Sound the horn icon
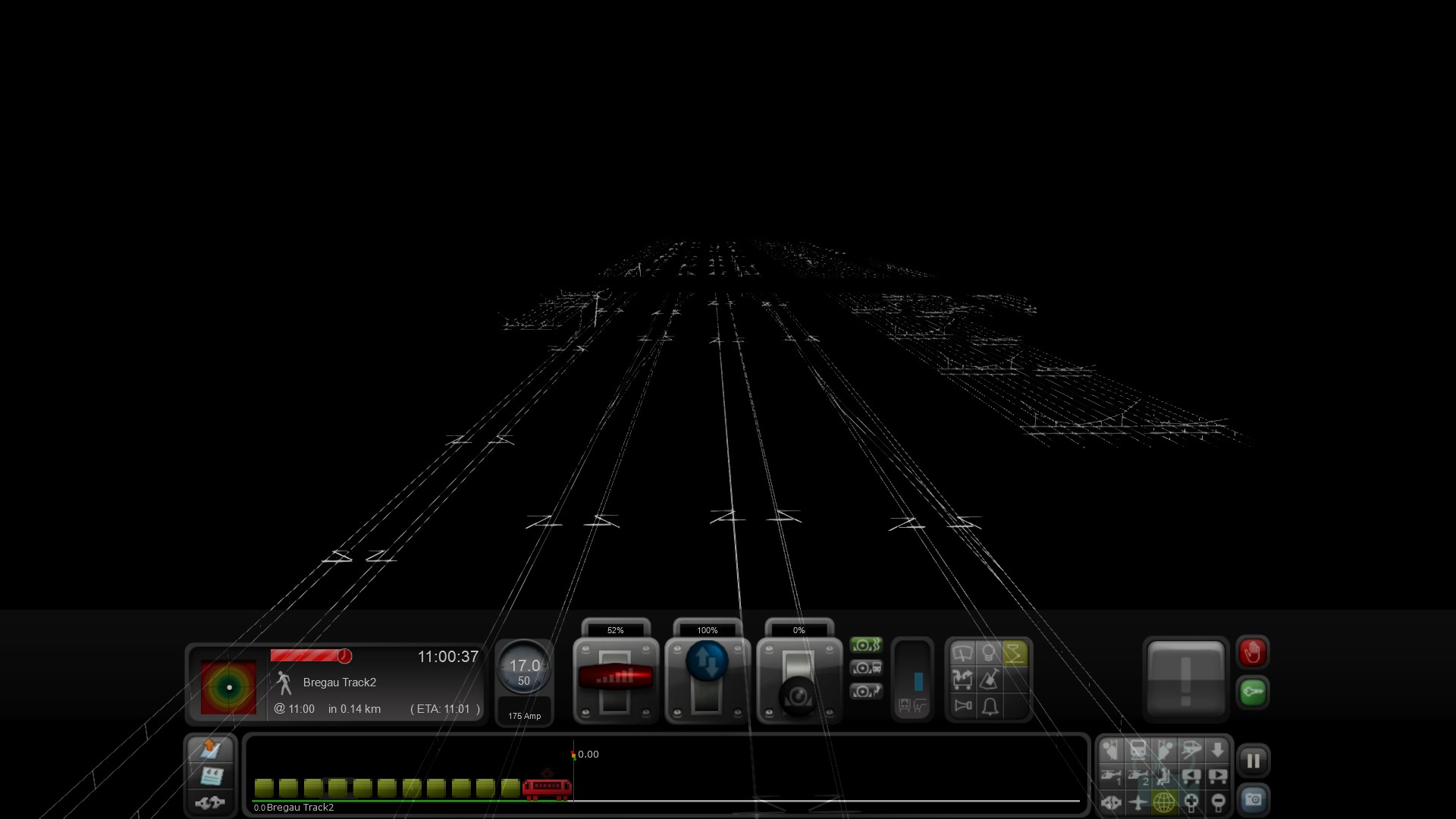The height and width of the screenshot is (819, 1456). tap(962, 707)
